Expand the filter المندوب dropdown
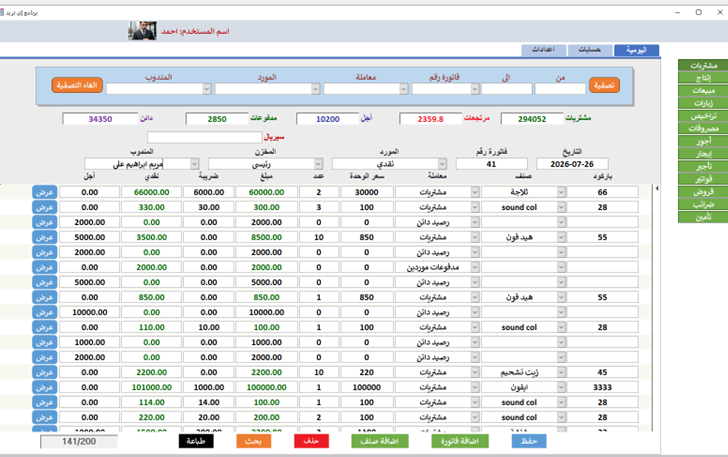The height and width of the screenshot is (457, 728). [207, 89]
